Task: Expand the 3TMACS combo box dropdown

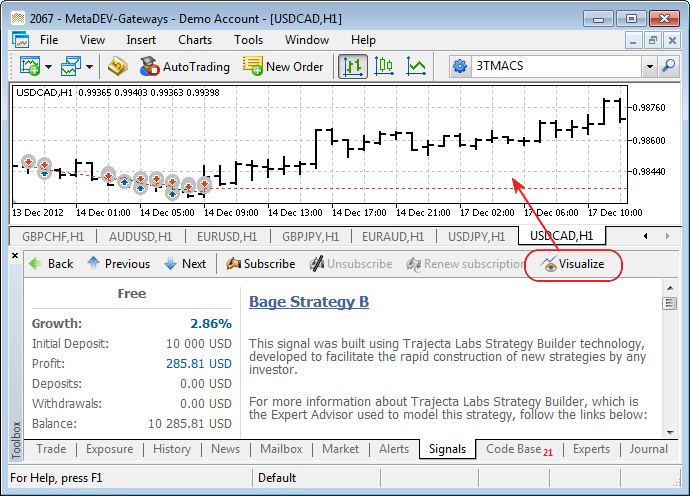Action: point(649,67)
